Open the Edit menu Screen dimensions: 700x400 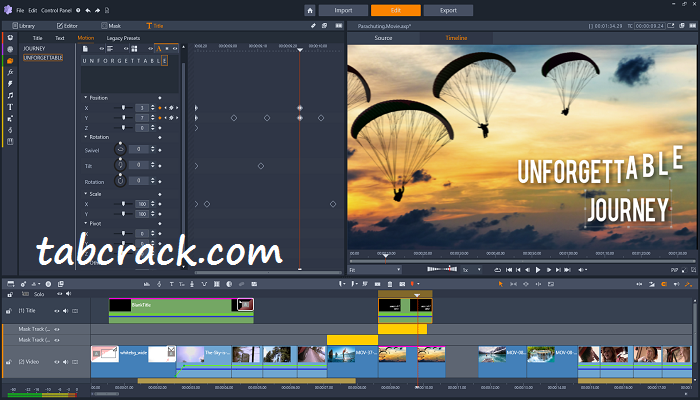[33, 10]
